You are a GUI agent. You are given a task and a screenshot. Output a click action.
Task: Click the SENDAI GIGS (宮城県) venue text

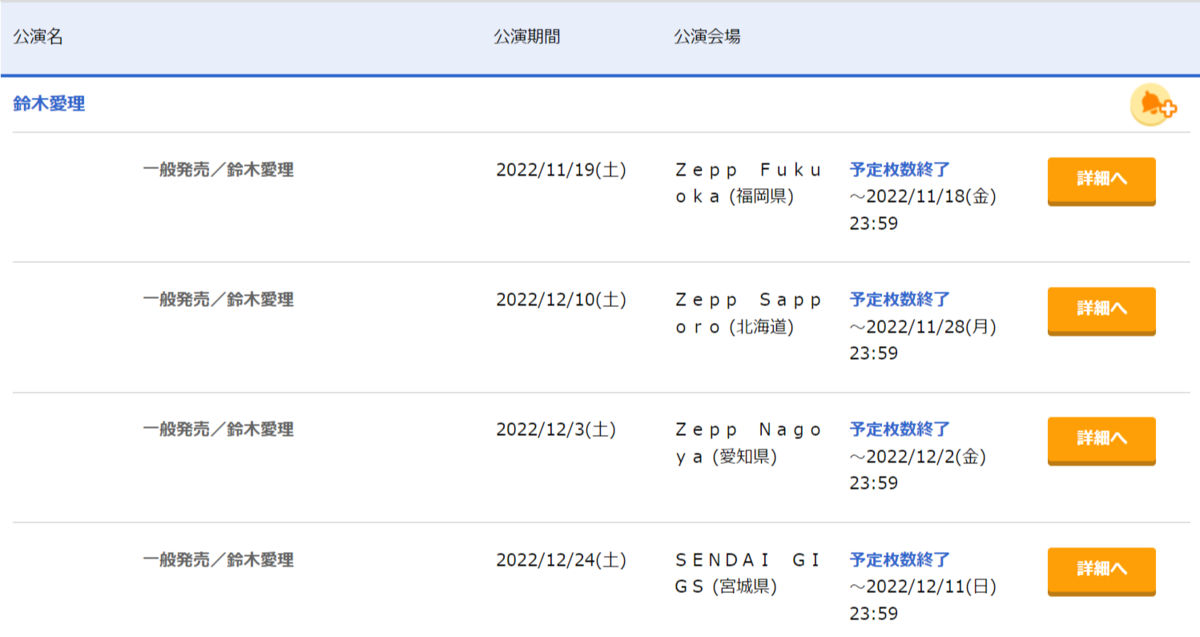[748, 573]
